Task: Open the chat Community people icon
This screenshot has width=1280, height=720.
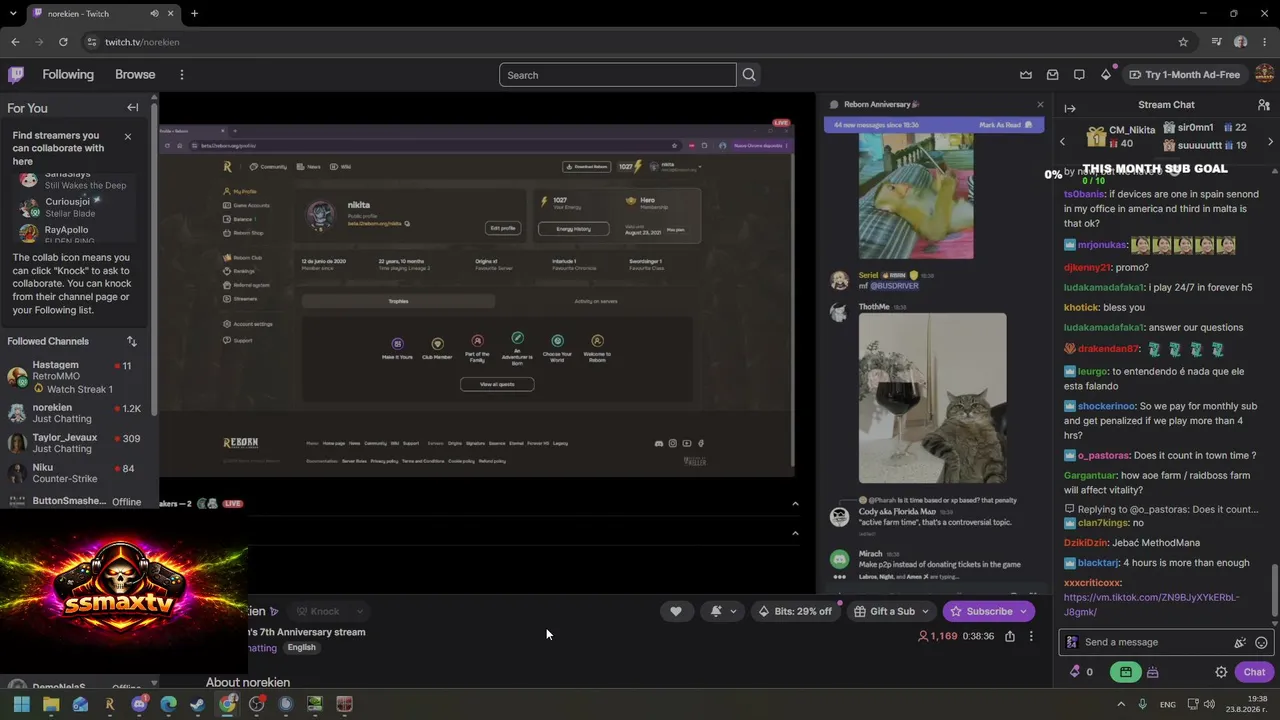Action: (1264, 105)
